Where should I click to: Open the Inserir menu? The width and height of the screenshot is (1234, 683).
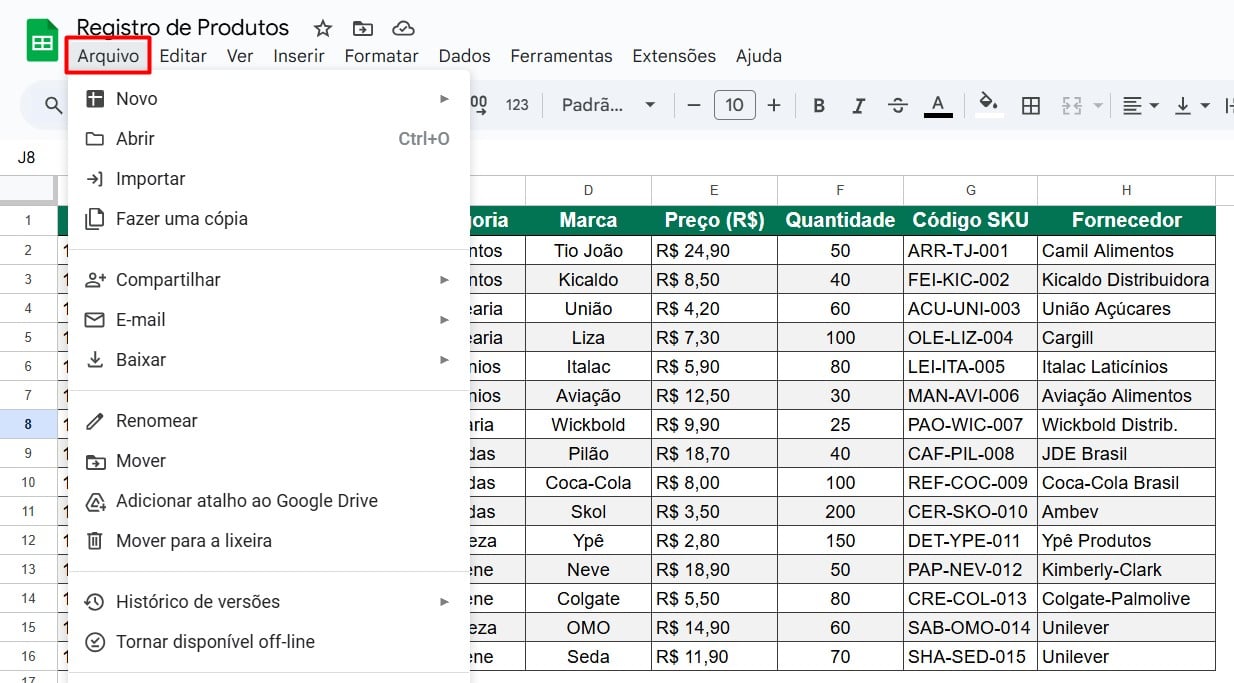coord(299,56)
